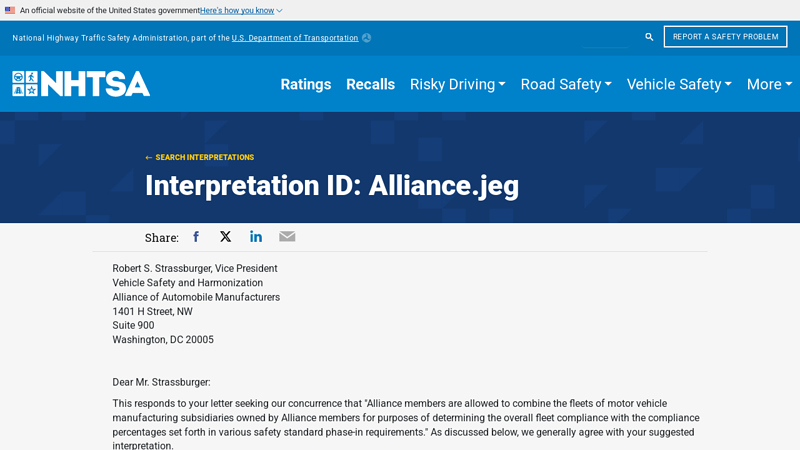
Task: Click the US flag icon in banner
Action: pyautogui.click(x=10, y=10)
